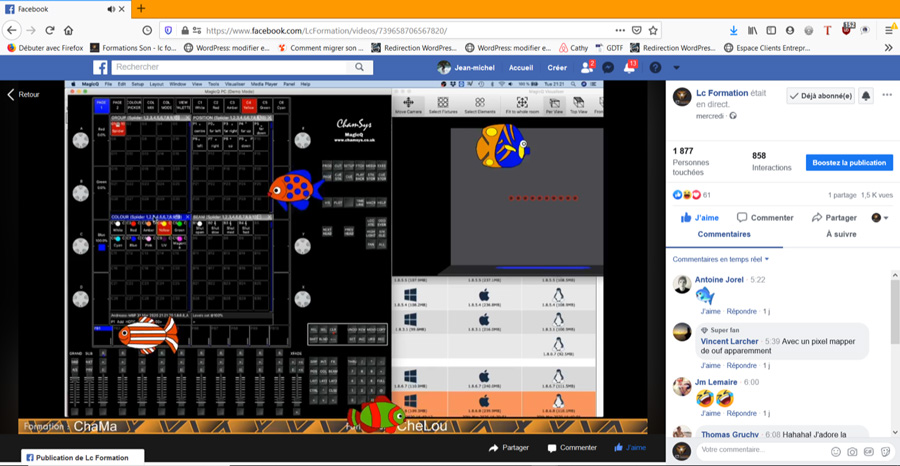The image size is (900, 466).
Task: Click the Facebook logo in the header
Action: click(100, 68)
